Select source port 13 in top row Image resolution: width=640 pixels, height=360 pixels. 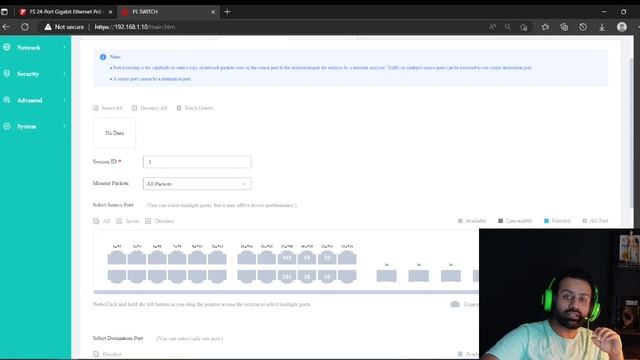pos(247,258)
